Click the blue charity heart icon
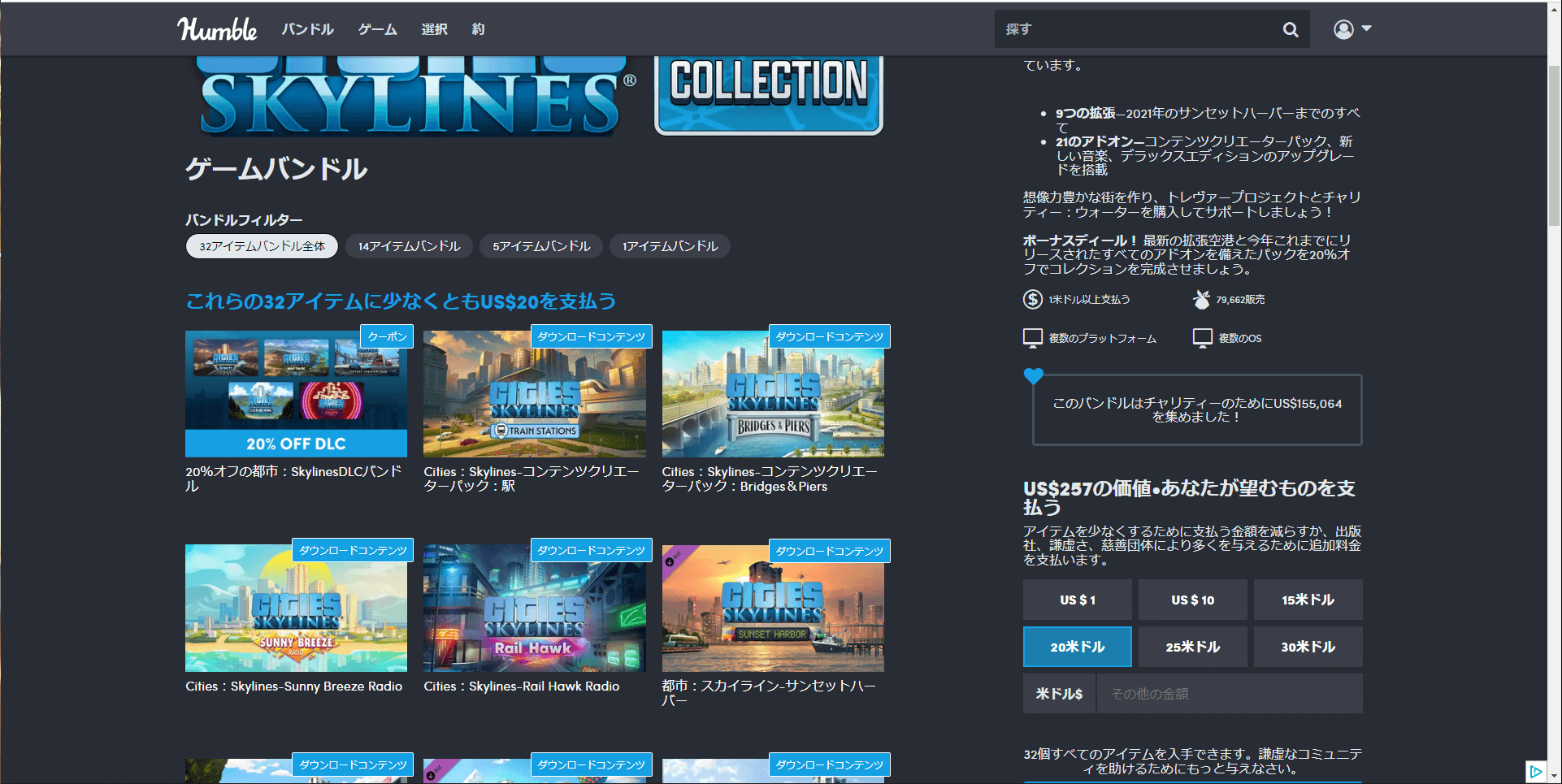Image resolution: width=1562 pixels, height=784 pixels. pos(1033,376)
